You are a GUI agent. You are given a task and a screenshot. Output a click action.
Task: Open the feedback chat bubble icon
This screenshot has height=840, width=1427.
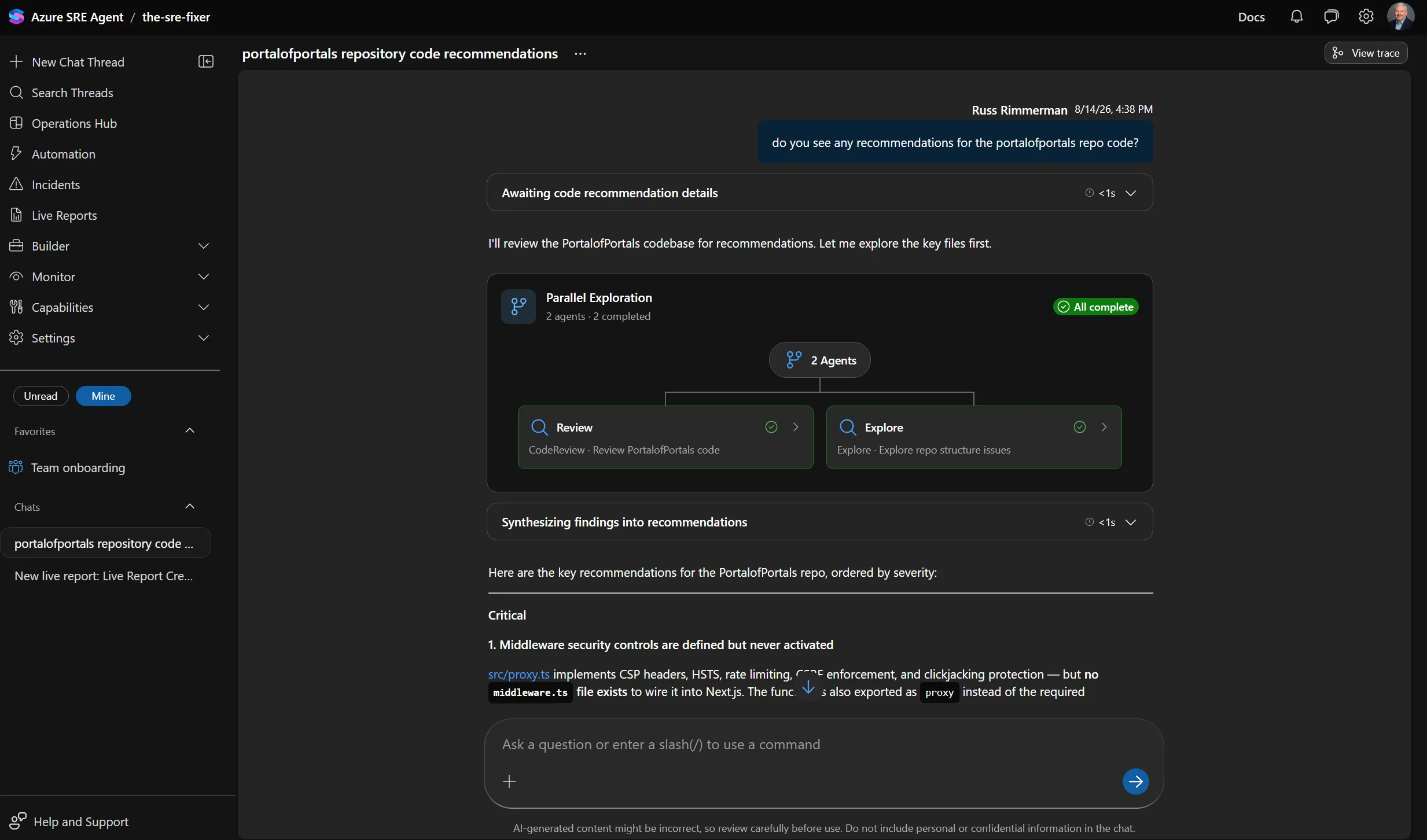[x=1331, y=17]
